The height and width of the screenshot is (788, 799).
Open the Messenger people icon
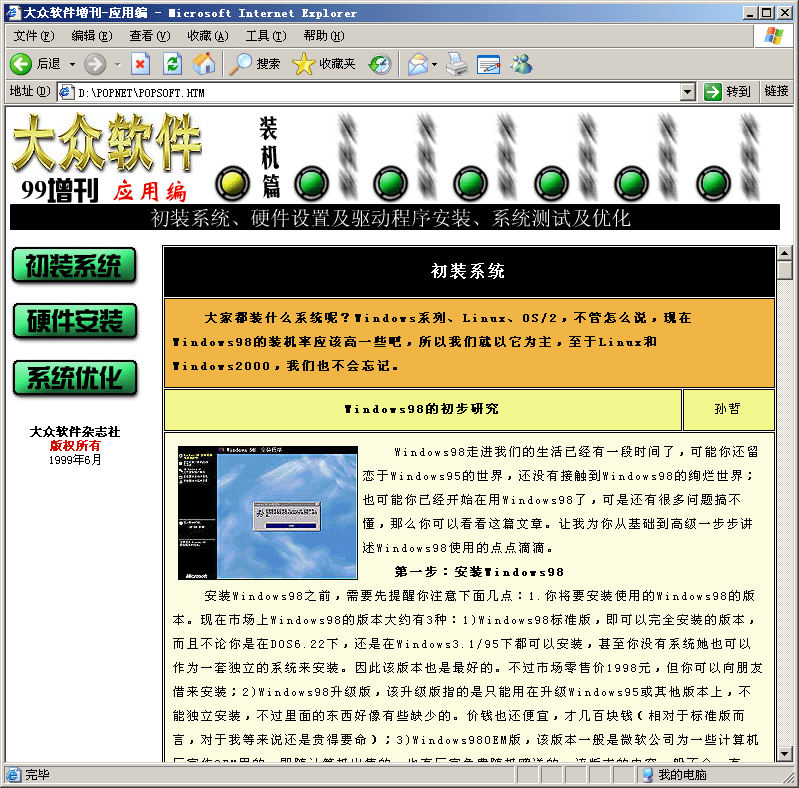pyautogui.click(x=521, y=64)
